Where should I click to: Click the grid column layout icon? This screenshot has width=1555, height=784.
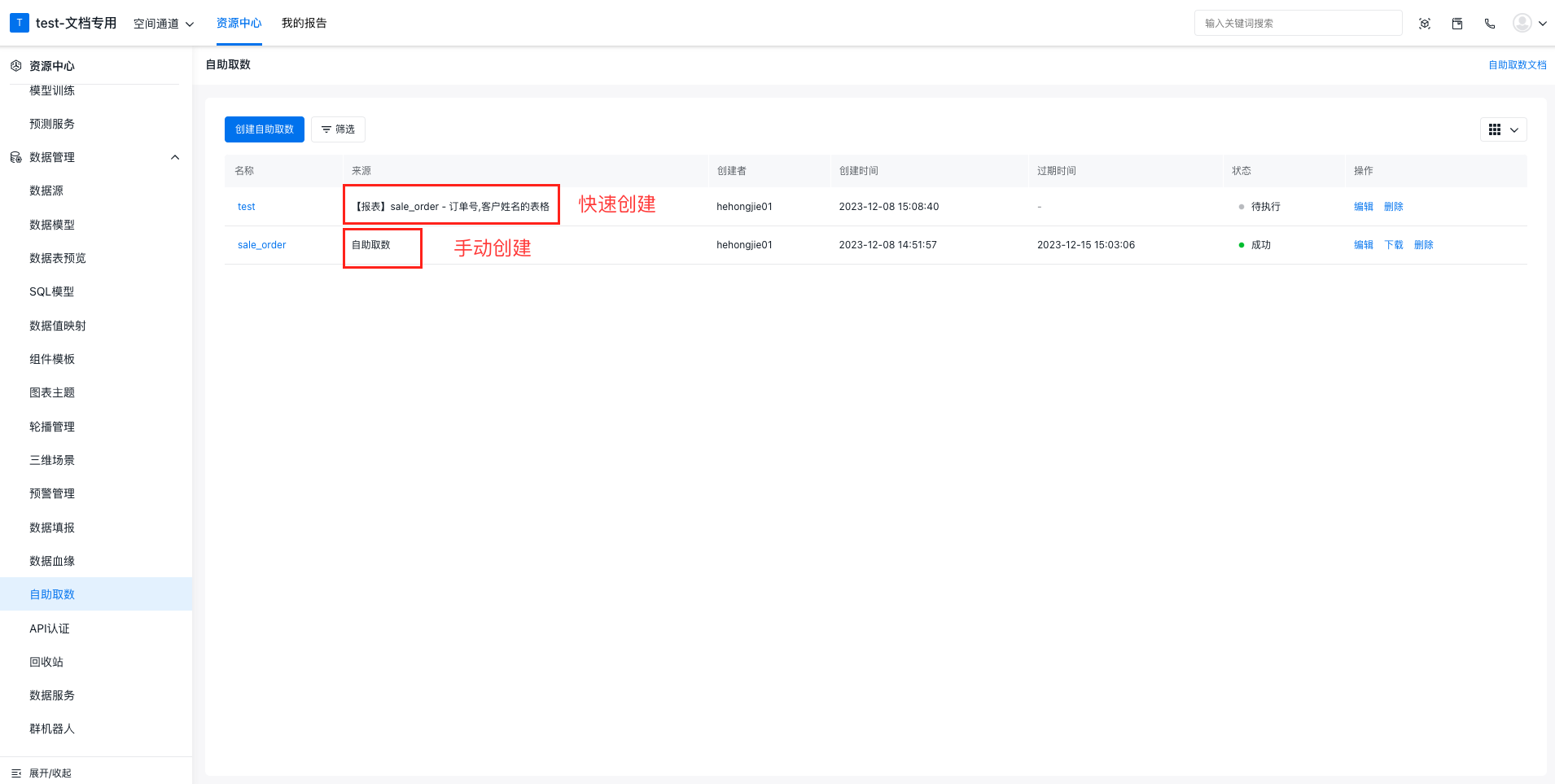point(1495,129)
